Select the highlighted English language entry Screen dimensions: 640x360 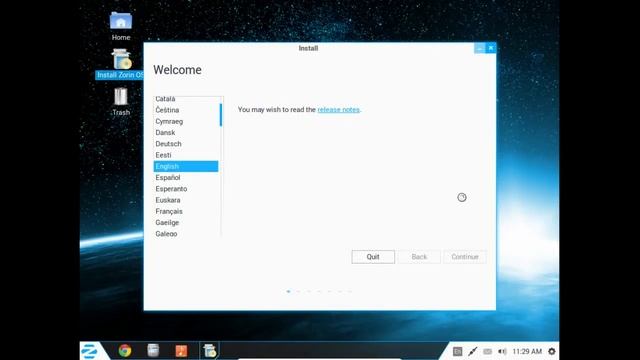coord(186,166)
